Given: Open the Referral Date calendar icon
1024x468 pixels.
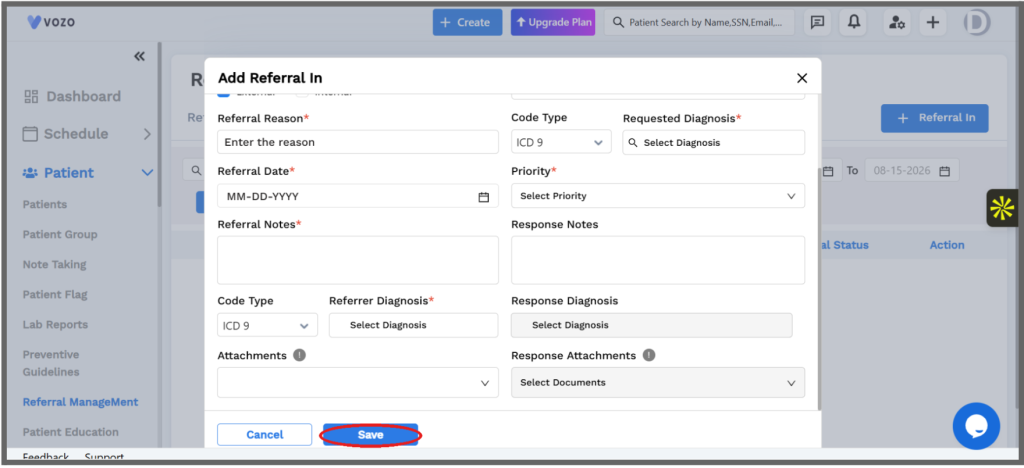Looking at the screenshot, I should pos(483,196).
